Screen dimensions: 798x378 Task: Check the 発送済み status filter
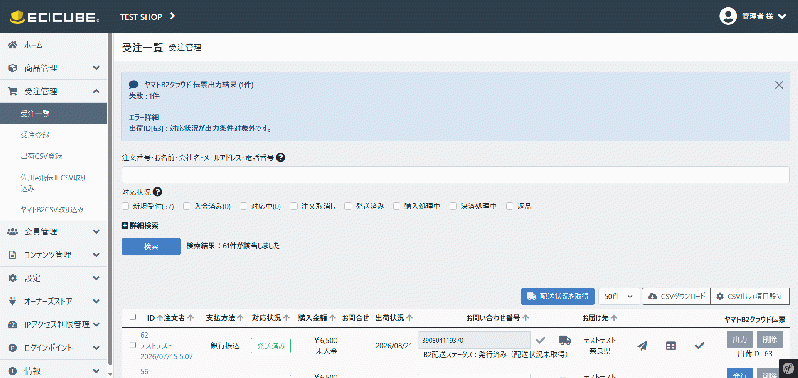[348, 206]
